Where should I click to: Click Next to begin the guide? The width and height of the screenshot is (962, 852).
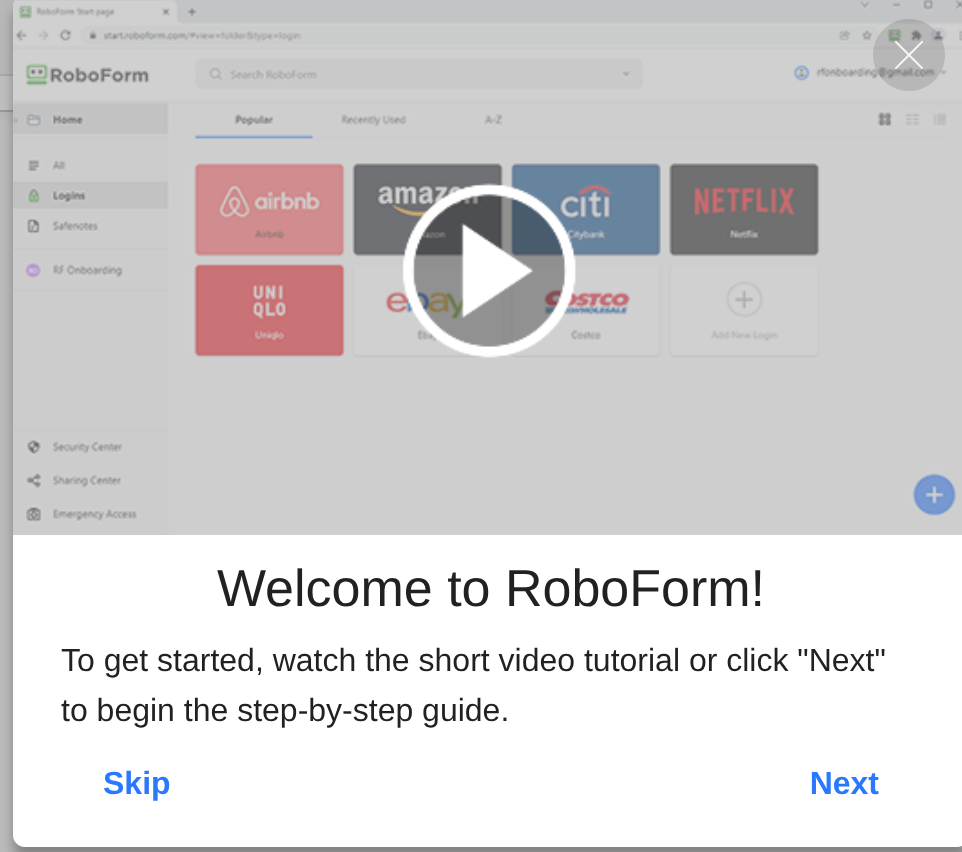point(844,783)
